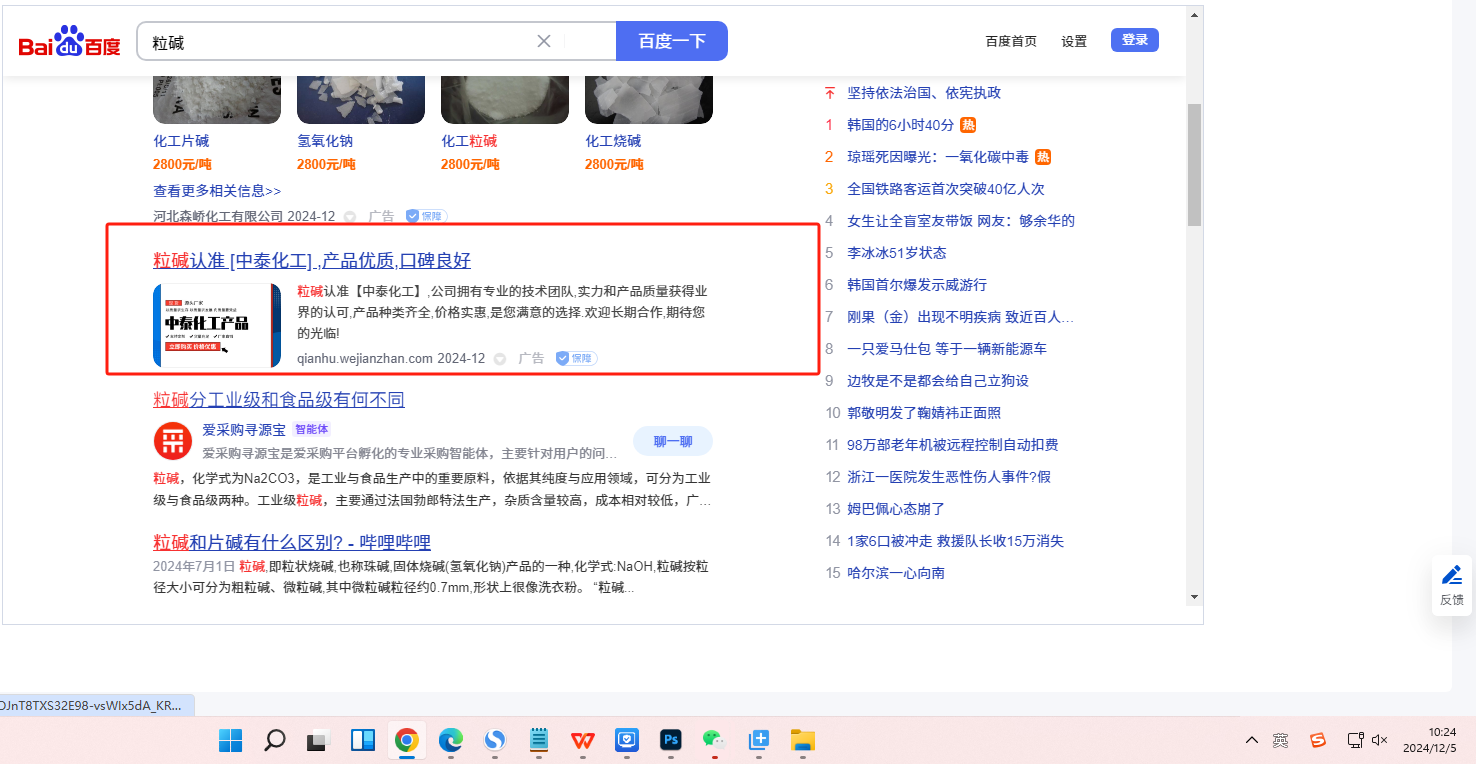Open the 中泰化工产品 ad thumbnail image

click(217, 325)
